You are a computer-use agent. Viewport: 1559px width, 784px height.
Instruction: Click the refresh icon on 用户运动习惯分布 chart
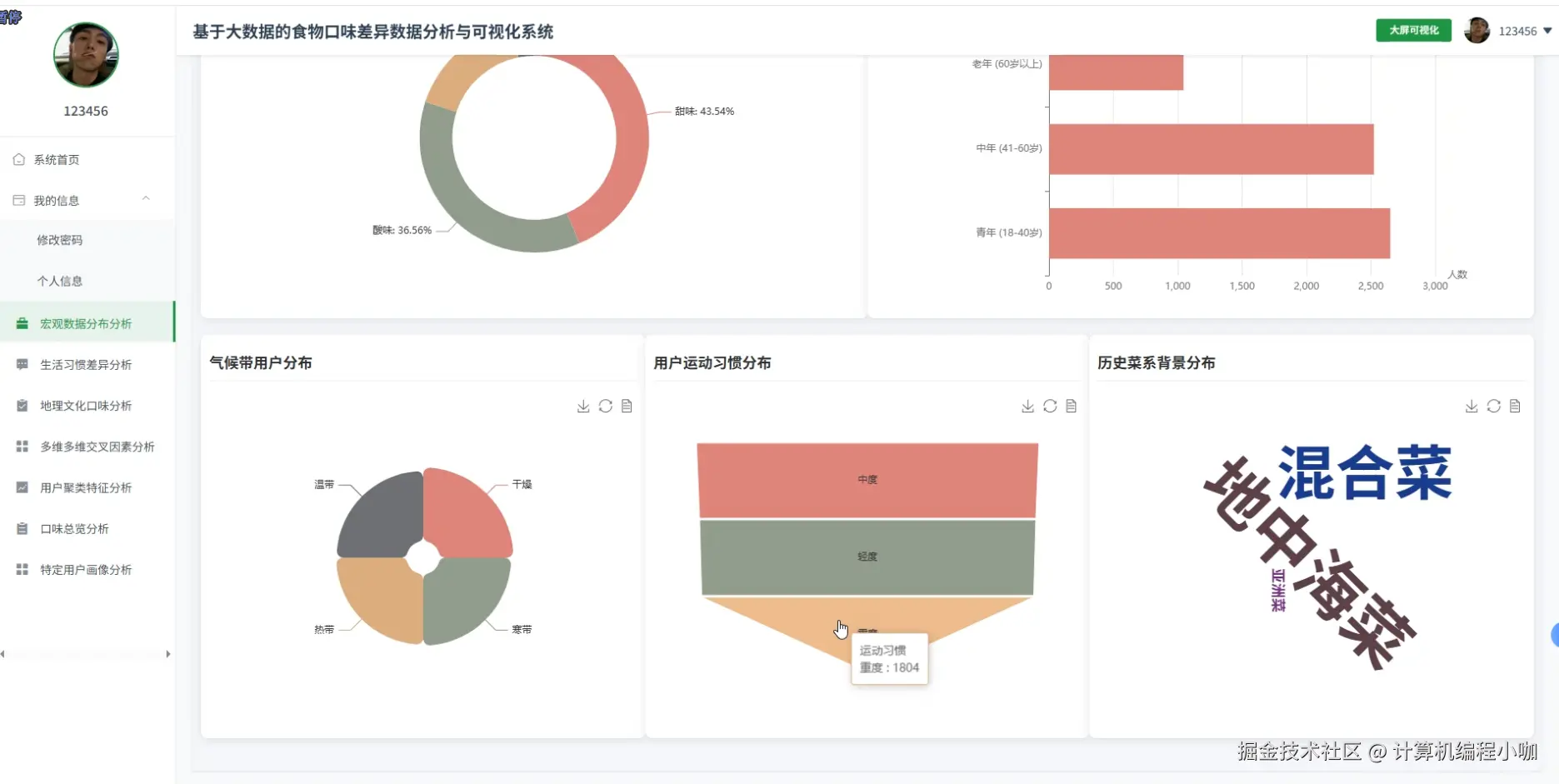[1050, 406]
